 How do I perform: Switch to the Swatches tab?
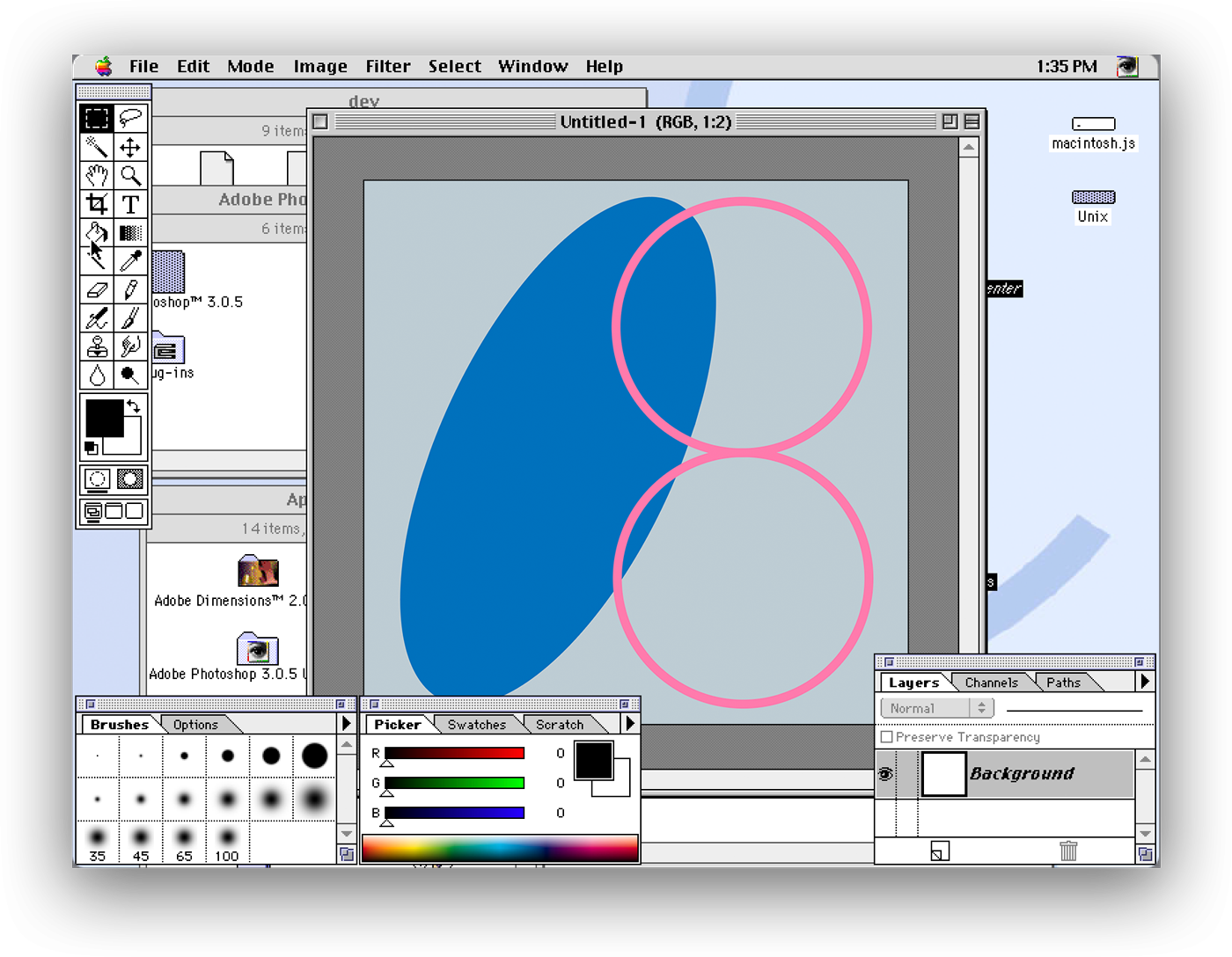(x=476, y=725)
